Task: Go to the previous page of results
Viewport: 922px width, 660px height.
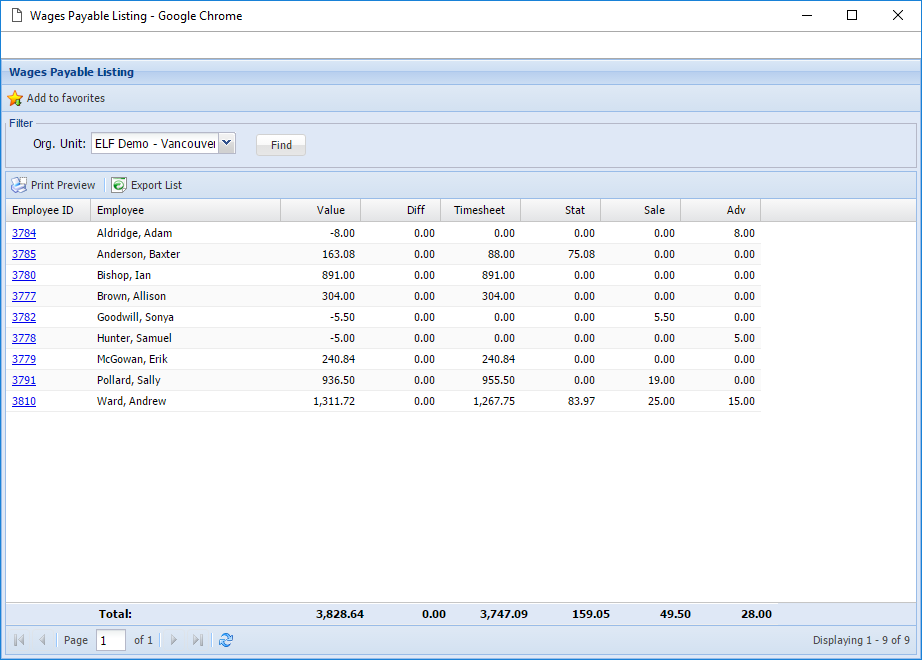Action: click(42, 640)
